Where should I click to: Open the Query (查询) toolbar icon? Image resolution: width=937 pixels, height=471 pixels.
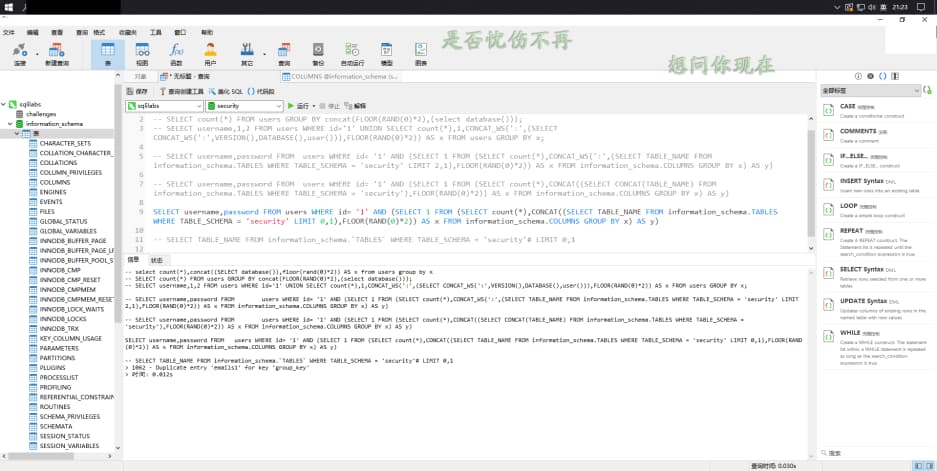coord(284,54)
